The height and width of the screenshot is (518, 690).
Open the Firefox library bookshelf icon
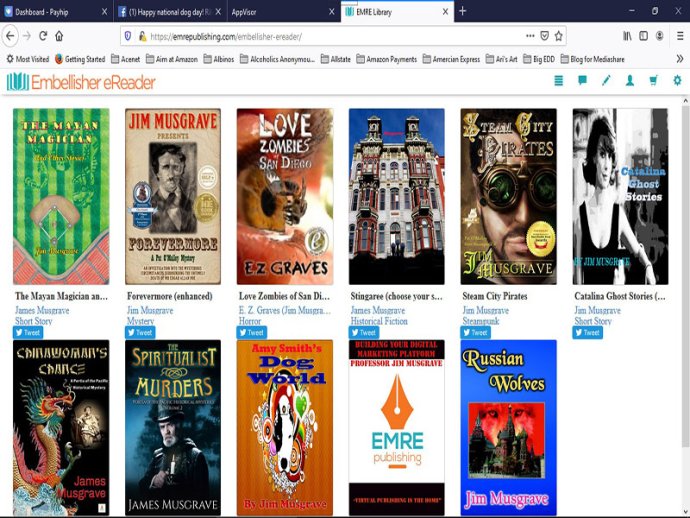(627, 36)
